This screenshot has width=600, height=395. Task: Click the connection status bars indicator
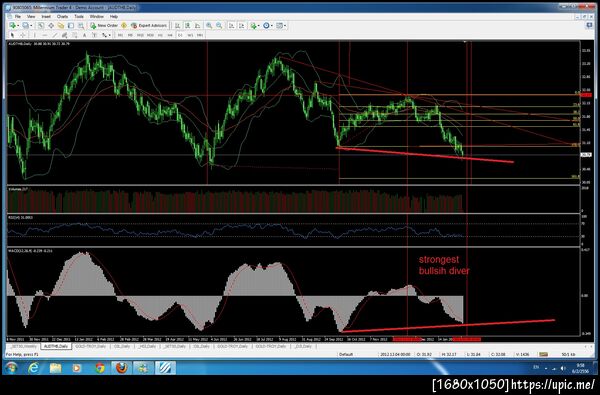pyautogui.click(x=543, y=354)
